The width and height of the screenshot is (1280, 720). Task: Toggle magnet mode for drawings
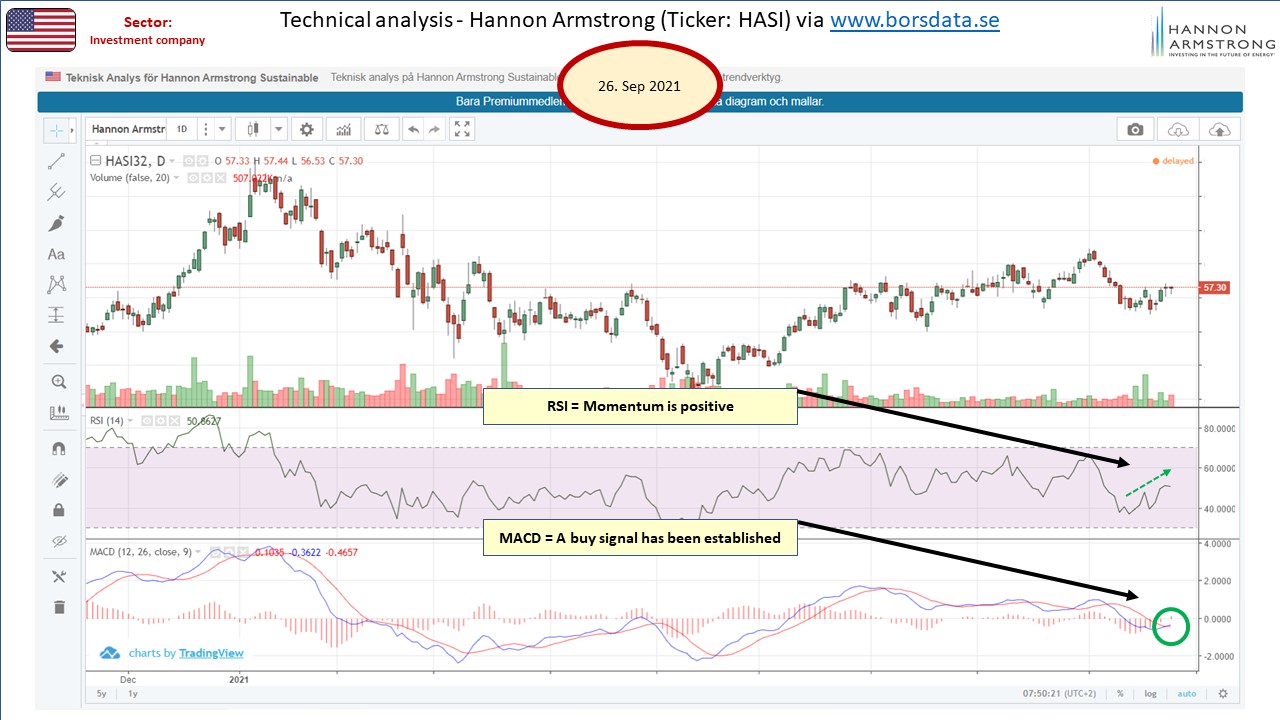(x=57, y=449)
